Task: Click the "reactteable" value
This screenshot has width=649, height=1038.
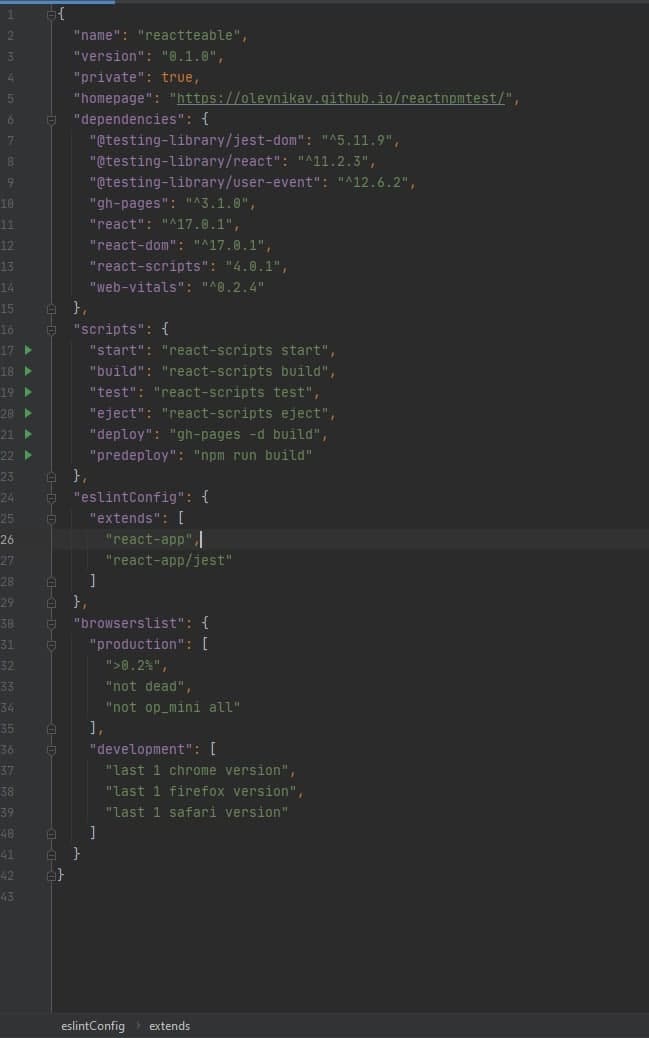Action: [189, 36]
